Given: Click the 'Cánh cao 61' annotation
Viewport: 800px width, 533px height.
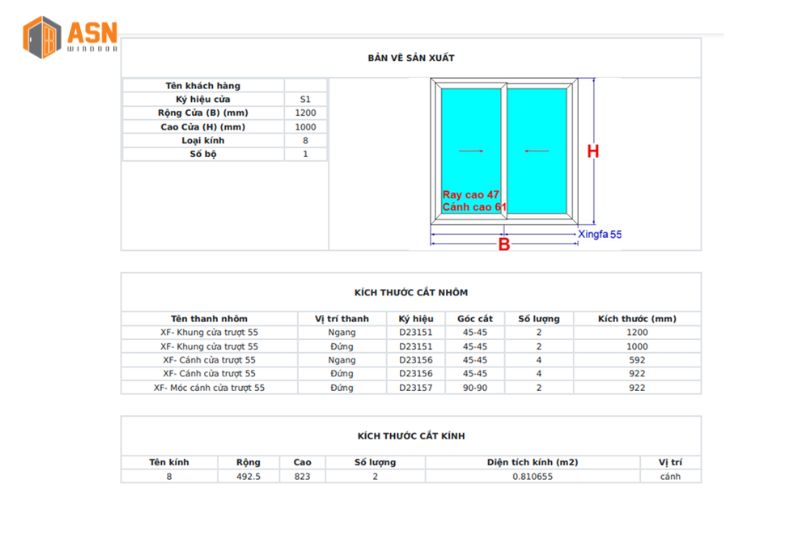Looking at the screenshot, I should tap(474, 207).
